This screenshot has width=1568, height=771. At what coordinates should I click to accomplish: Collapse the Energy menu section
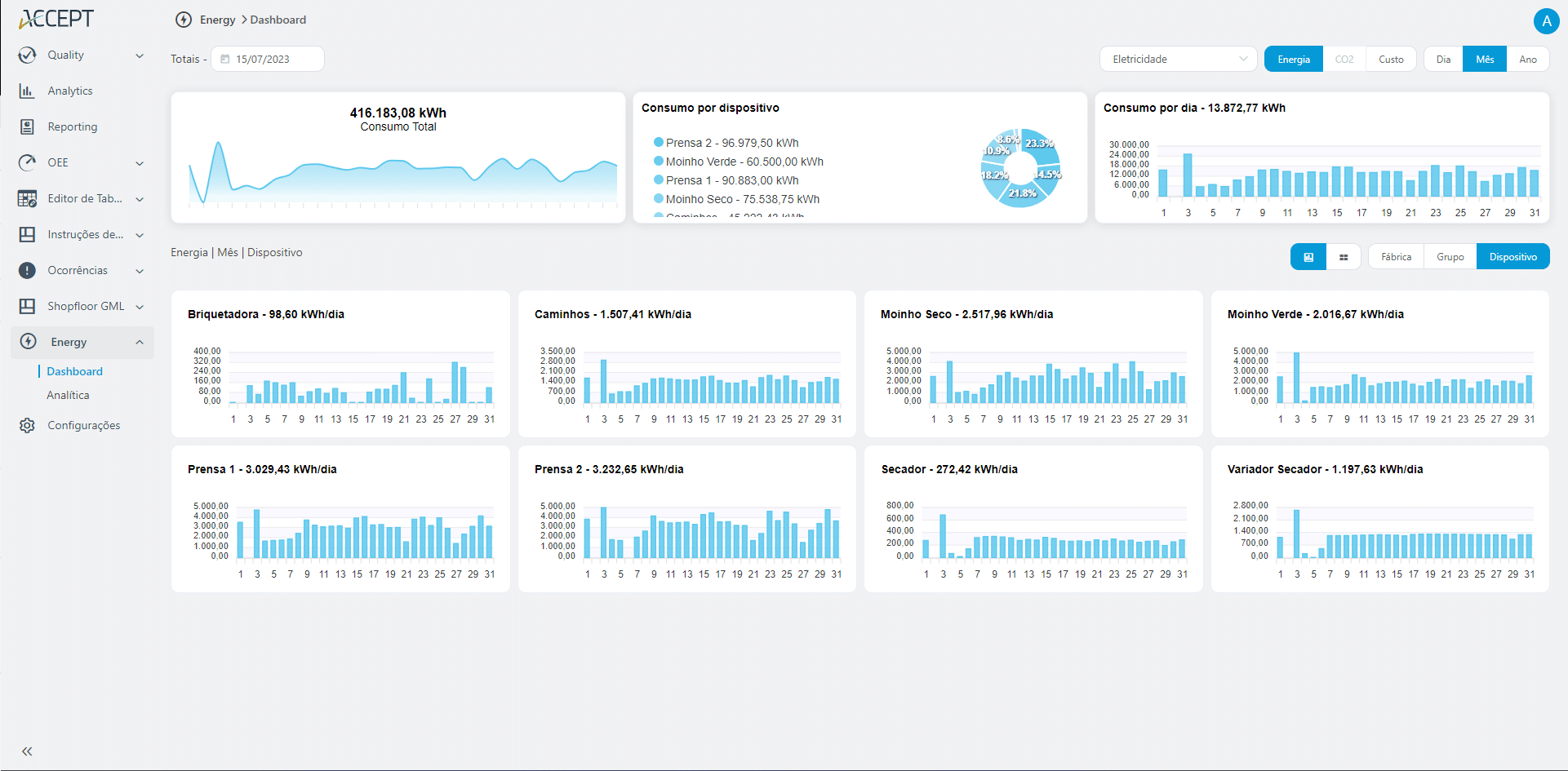[x=140, y=342]
